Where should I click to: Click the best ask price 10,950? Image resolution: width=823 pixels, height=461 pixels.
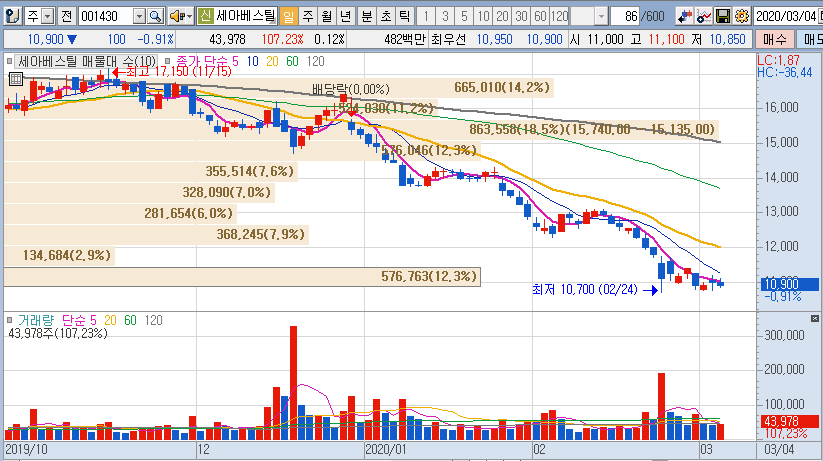494,39
